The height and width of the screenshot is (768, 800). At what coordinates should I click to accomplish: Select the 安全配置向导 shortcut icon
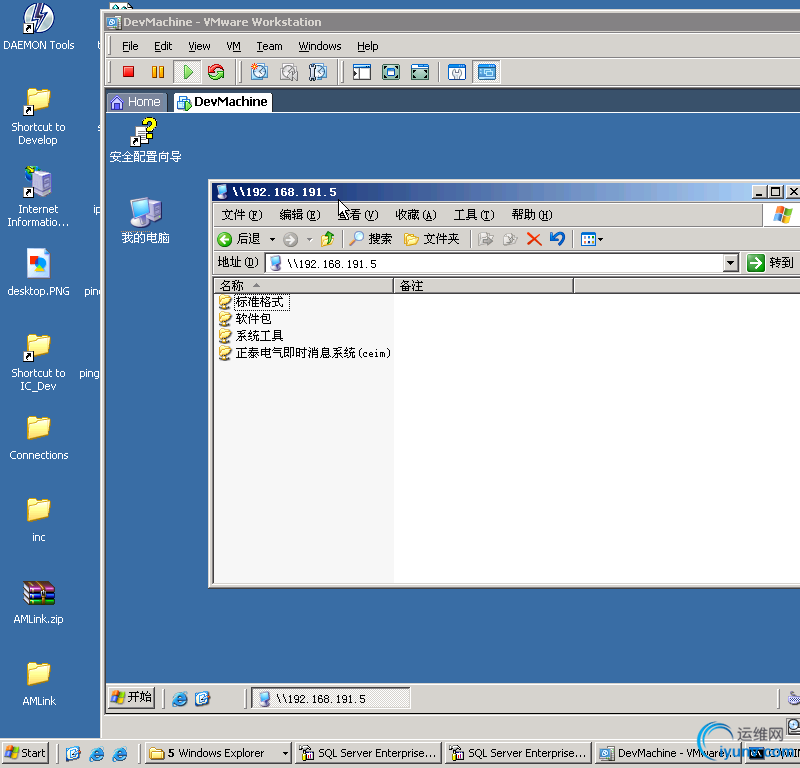coord(145,140)
